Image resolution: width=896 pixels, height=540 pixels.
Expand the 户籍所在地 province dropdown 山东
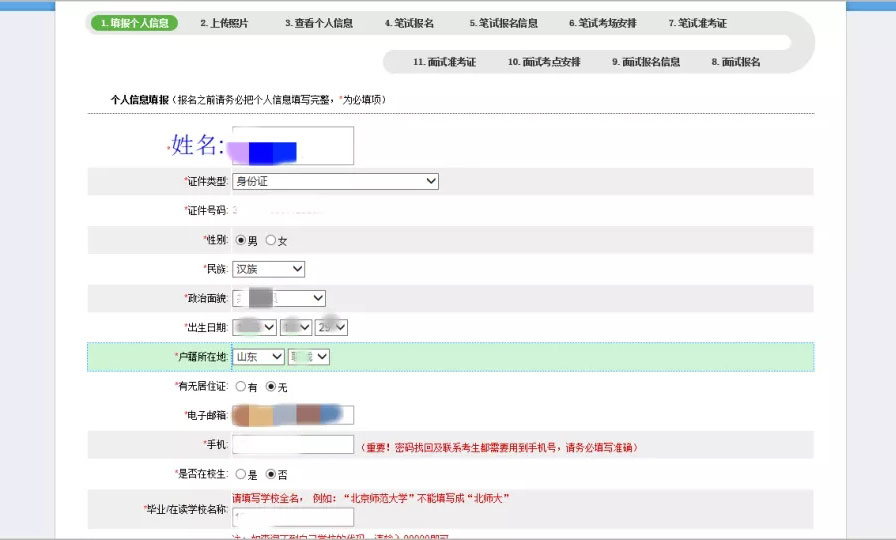tap(258, 357)
